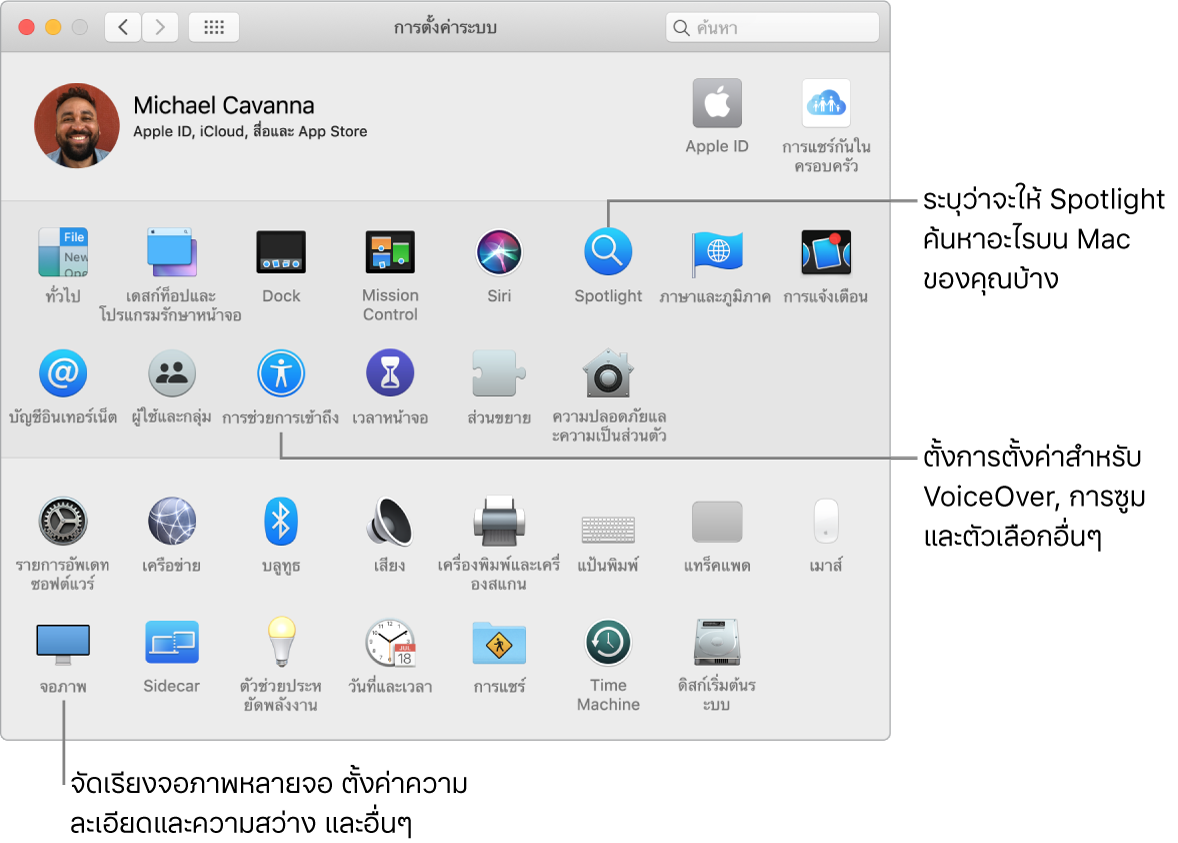Open the Sidecar preferences icon
The height and width of the screenshot is (843, 1178).
point(171,643)
